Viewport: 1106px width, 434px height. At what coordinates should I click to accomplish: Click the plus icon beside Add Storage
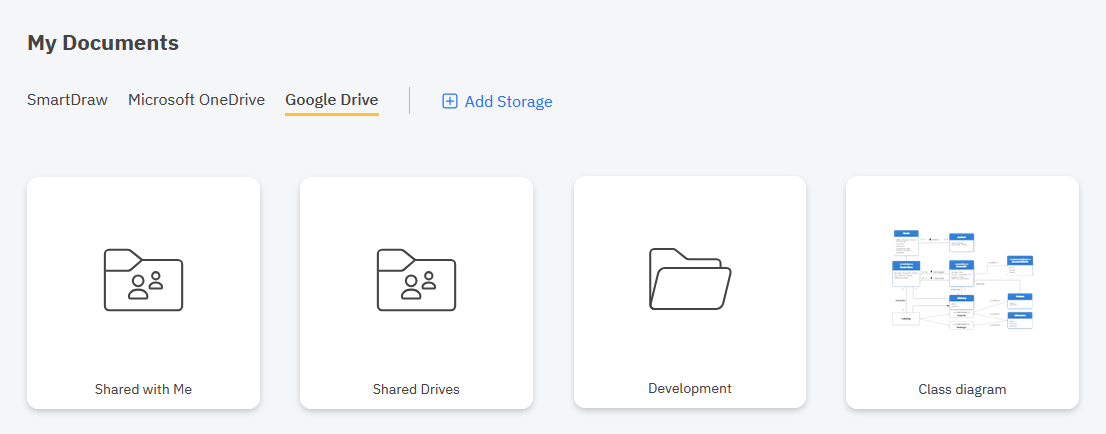pos(450,101)
